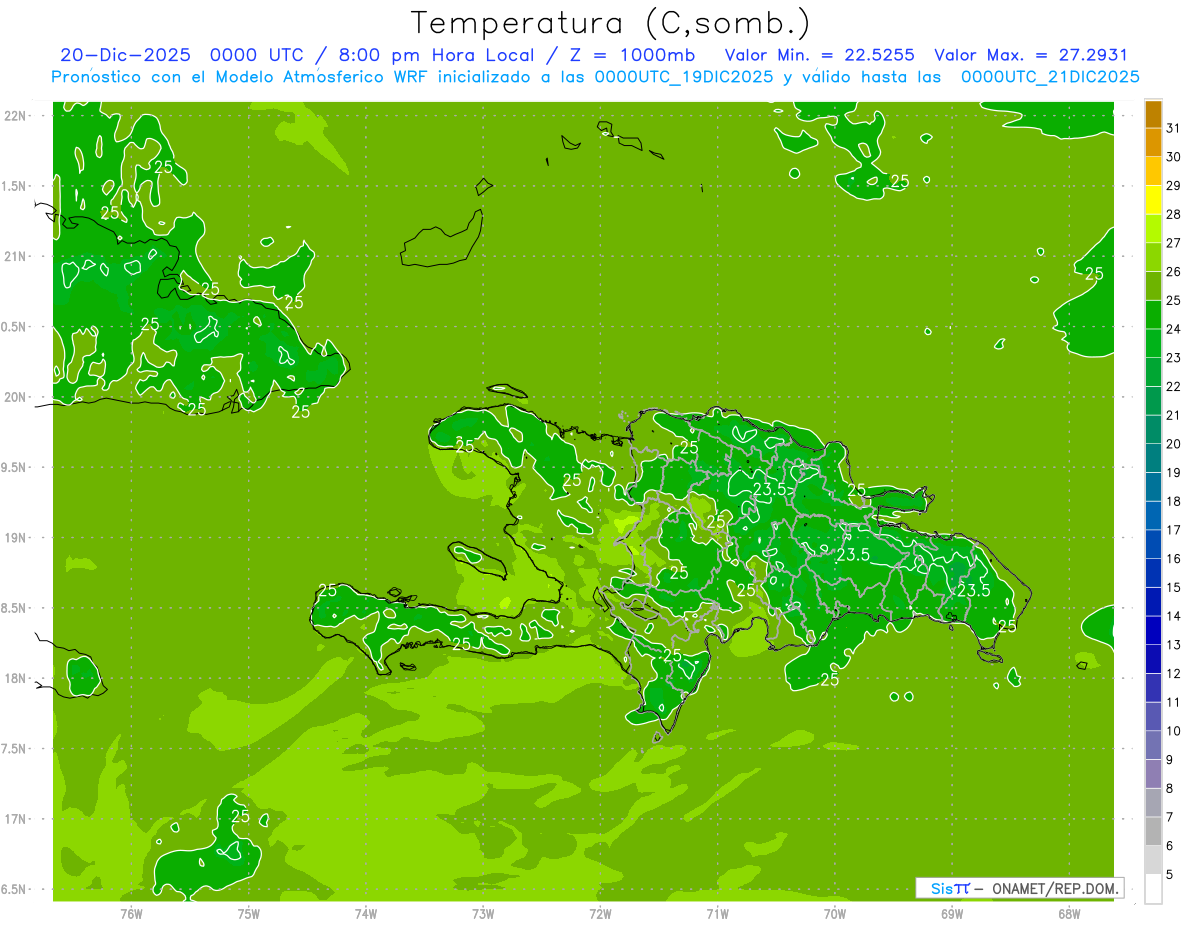This screenshot has height=927, width=1200.
Task: Pick the purple swatch between 8 and 9
Action: click(x=1153, y=774)
